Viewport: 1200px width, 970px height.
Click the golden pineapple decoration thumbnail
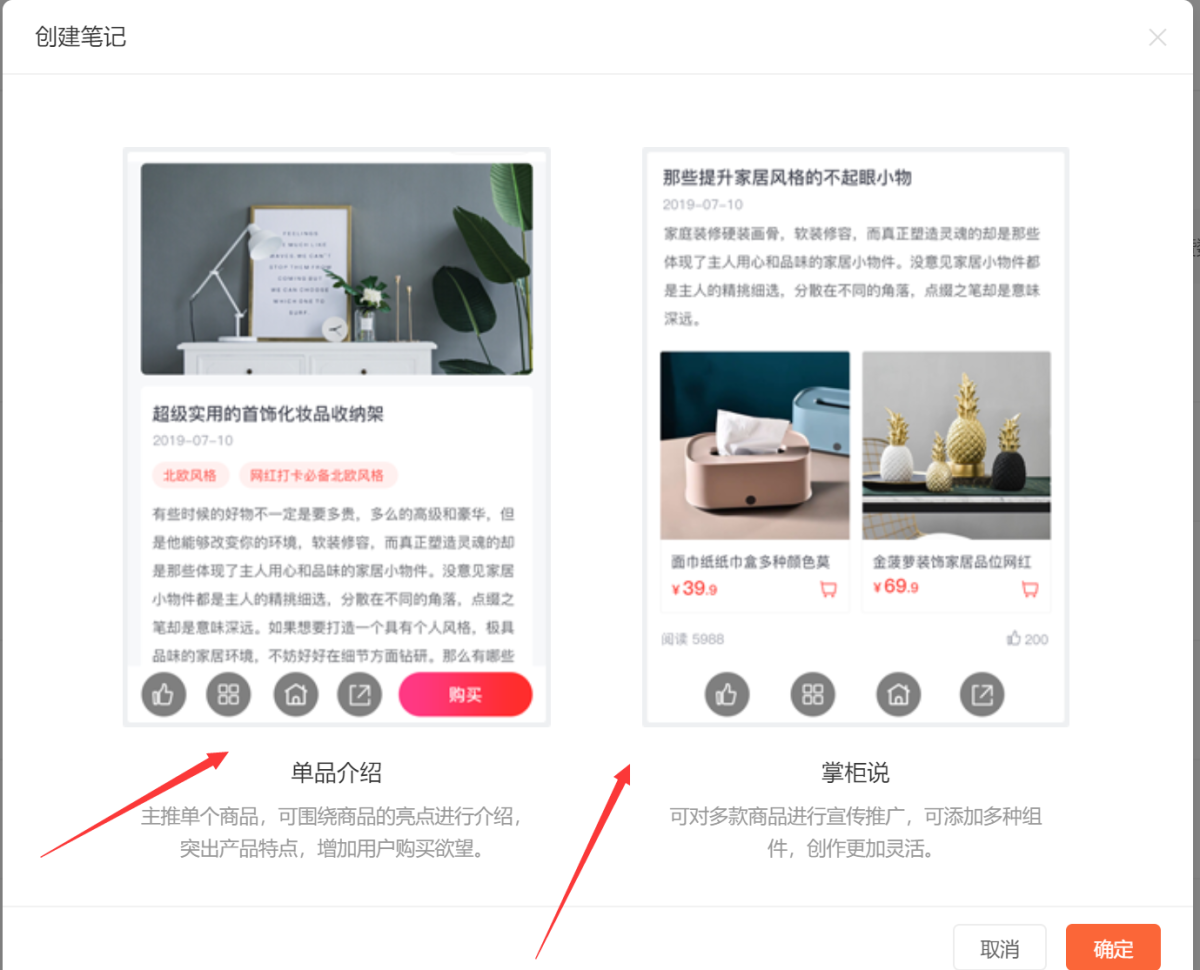(x=956, y=445)
